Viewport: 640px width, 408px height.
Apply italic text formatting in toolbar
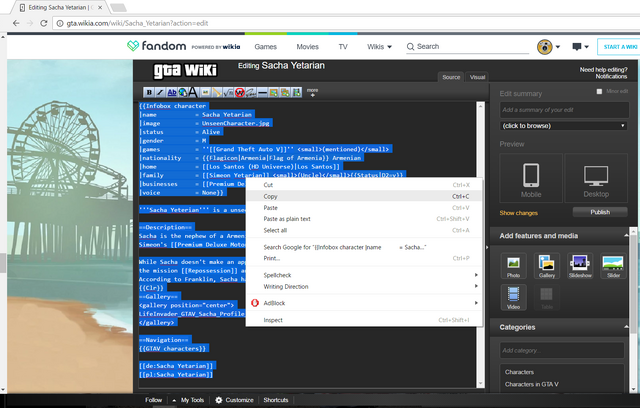[160, 93]
